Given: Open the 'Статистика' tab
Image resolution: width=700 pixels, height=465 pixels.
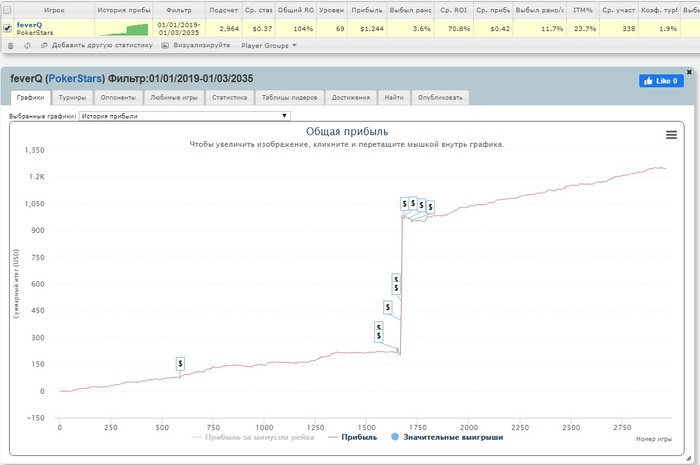Looking at the screenshot, I should point(229,97).
